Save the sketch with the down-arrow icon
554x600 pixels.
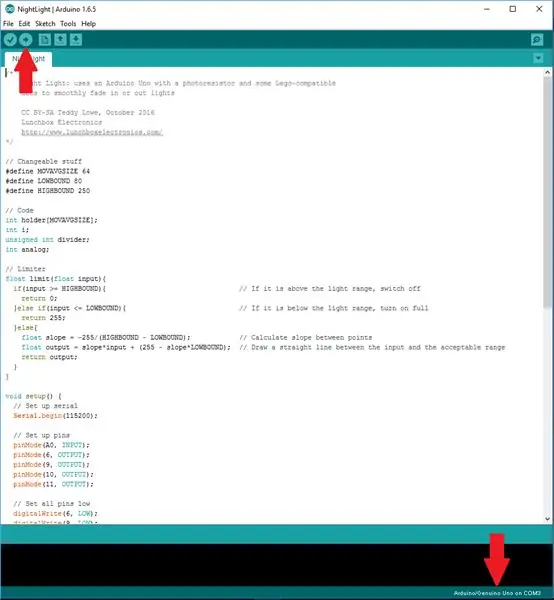click(x=76, y=40)
